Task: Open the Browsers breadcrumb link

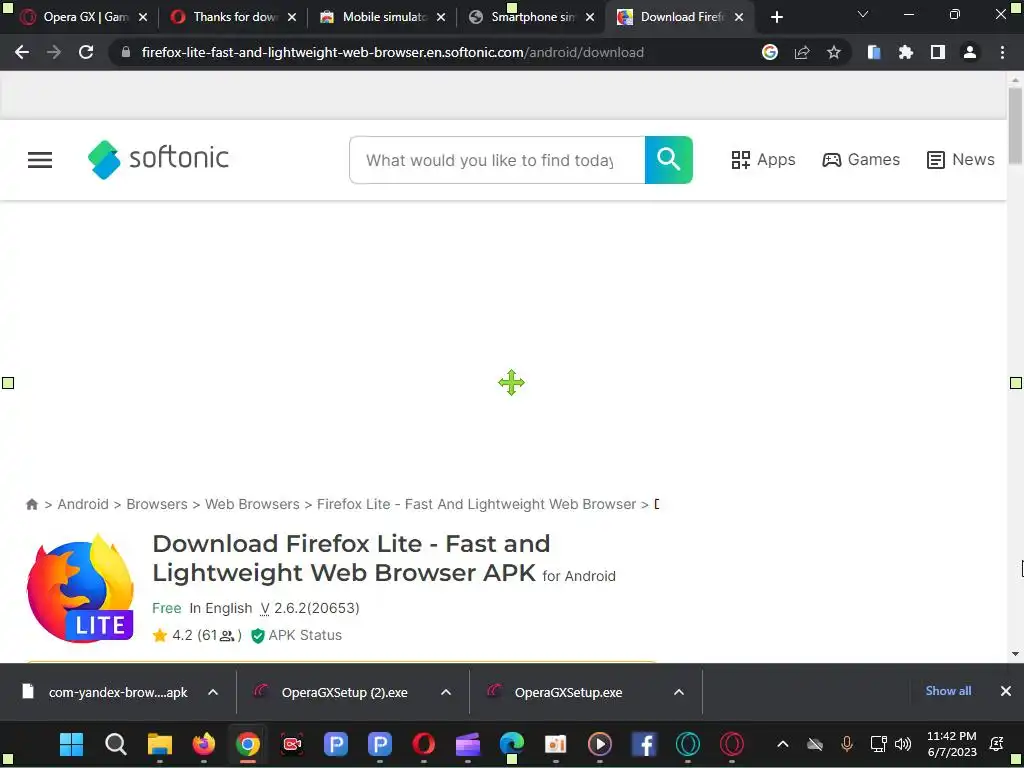Action: 157,504
